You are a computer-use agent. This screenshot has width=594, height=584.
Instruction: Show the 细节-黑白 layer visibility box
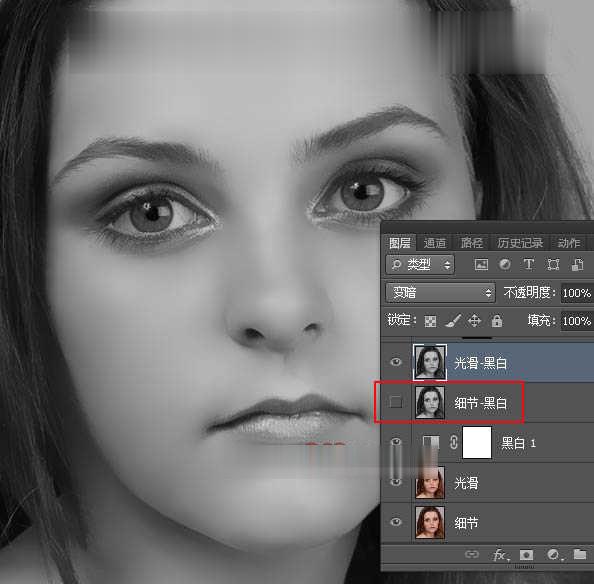click(x=396, y=402)
